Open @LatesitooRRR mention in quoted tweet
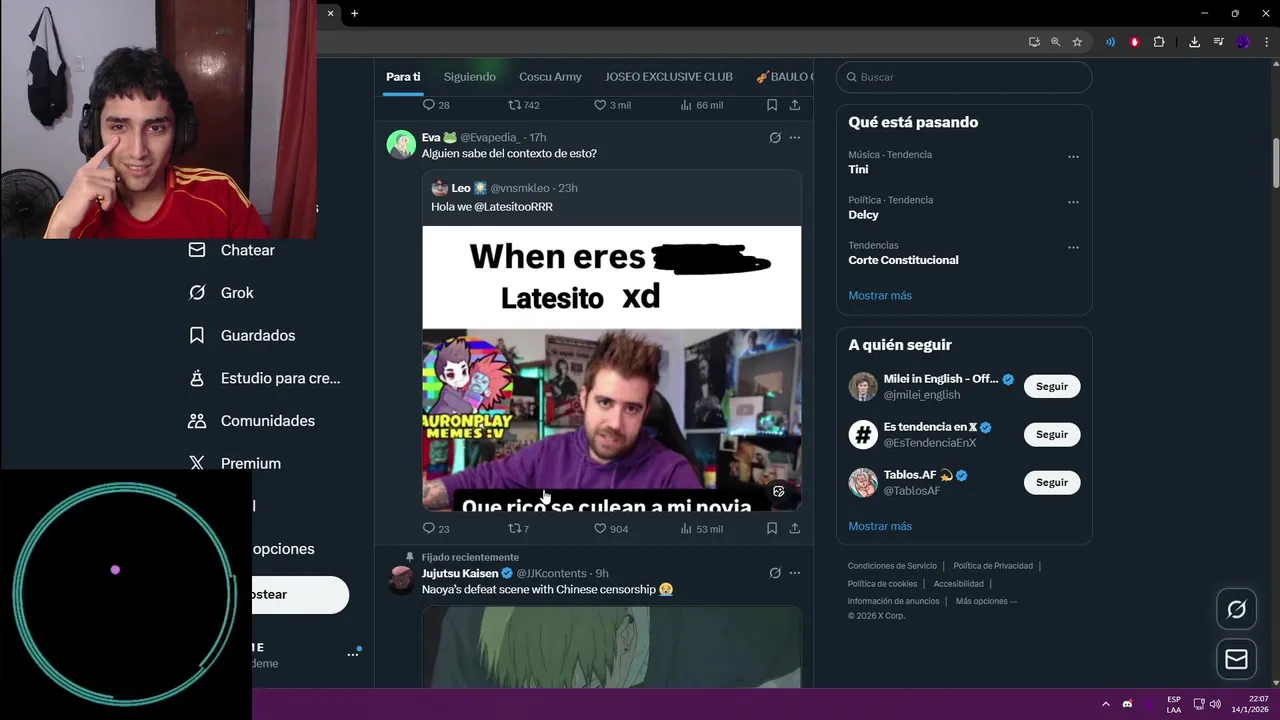 tap(513, 207)
